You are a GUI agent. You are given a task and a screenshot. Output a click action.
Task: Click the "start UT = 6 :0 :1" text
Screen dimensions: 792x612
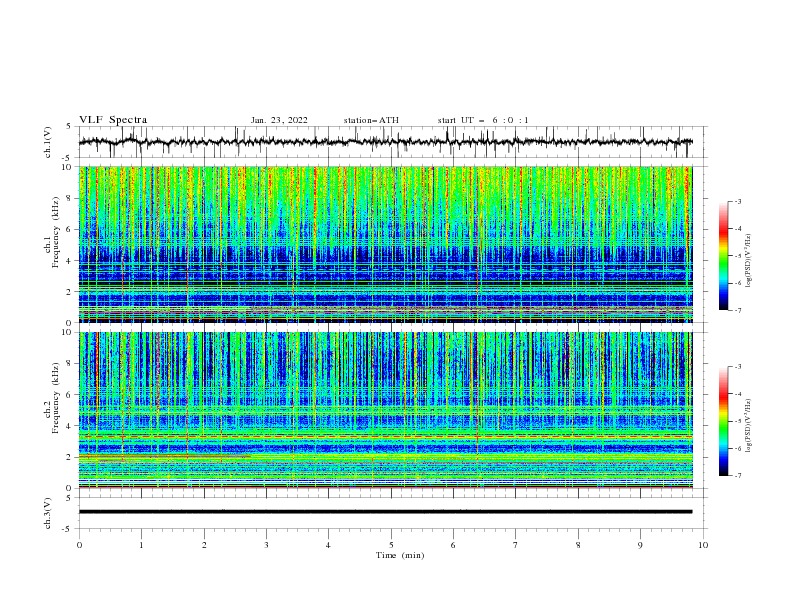[x=483, y=120]
